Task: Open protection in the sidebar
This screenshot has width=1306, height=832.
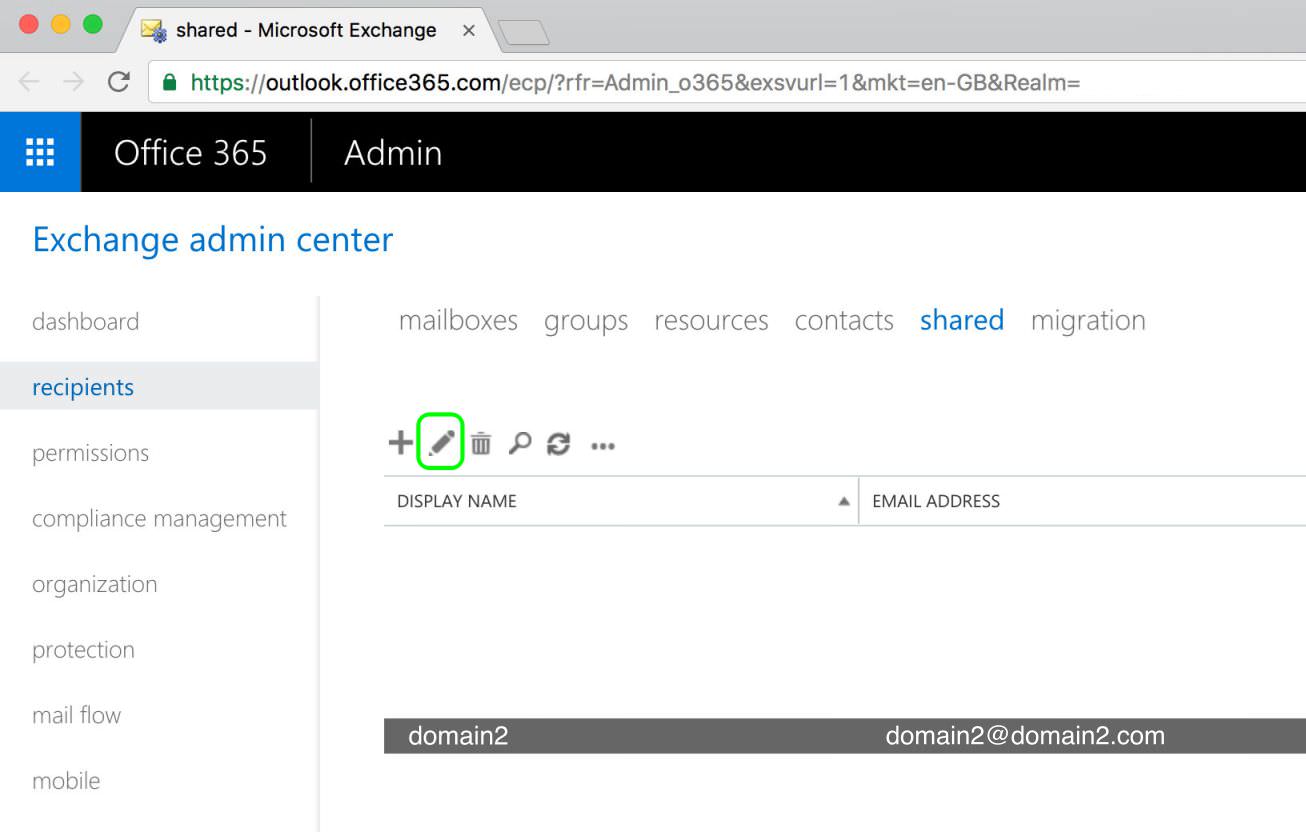Action: point(83,650)
